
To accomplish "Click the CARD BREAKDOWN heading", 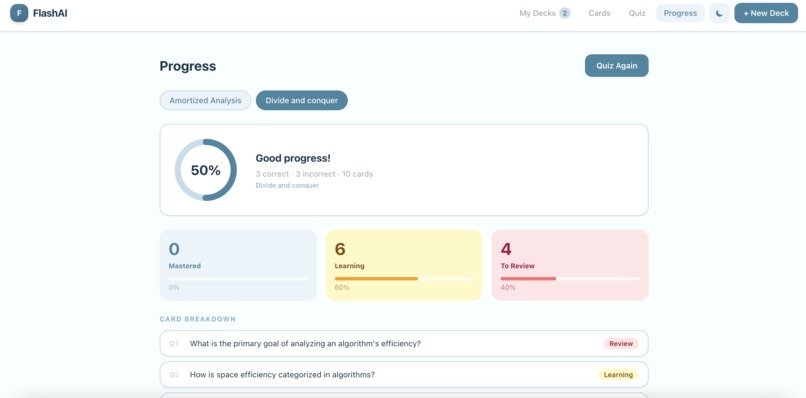I will (x=198, y=319).
